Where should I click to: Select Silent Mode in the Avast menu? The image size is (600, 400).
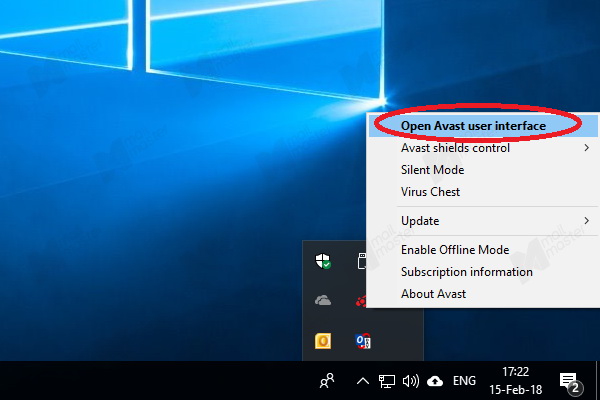point(483,170)
